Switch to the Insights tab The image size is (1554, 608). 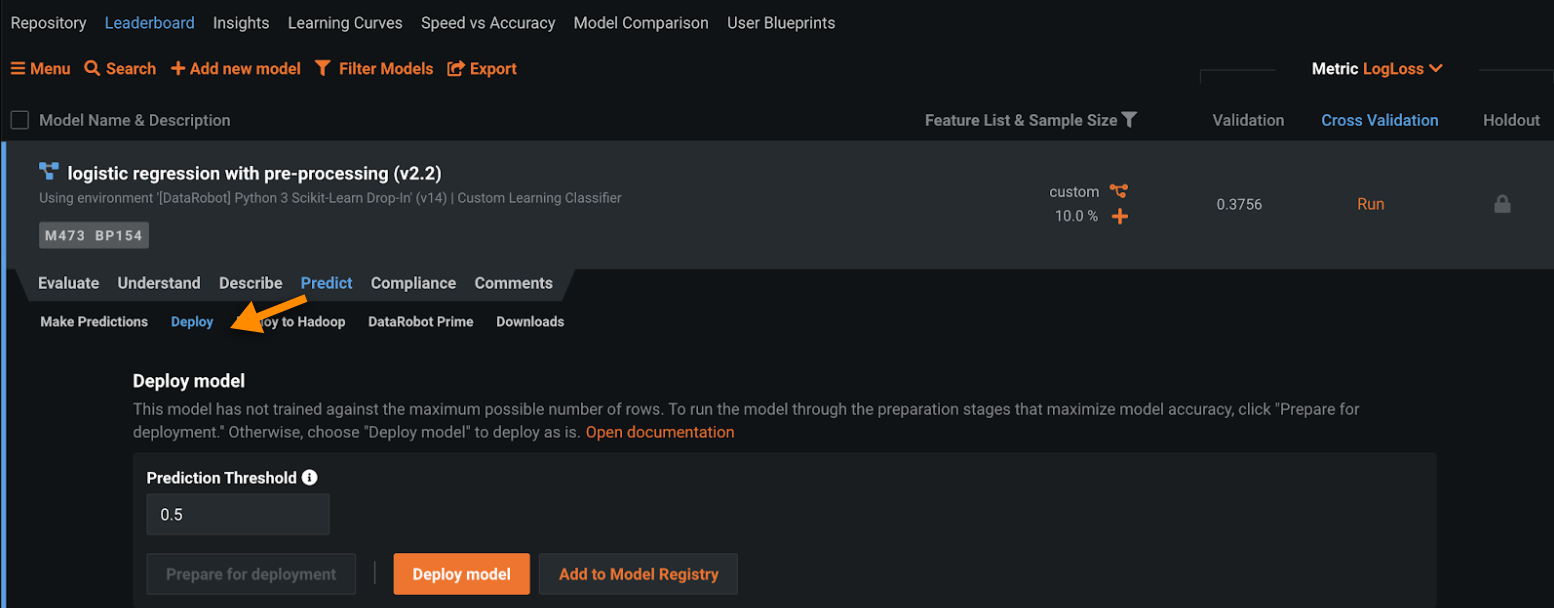pos(241,23)
